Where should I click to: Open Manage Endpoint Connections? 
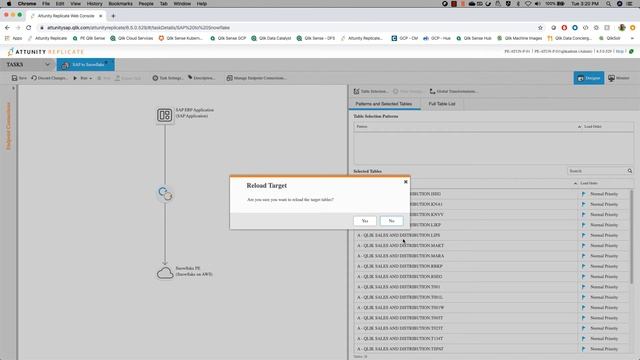click(x=256, y=78)
